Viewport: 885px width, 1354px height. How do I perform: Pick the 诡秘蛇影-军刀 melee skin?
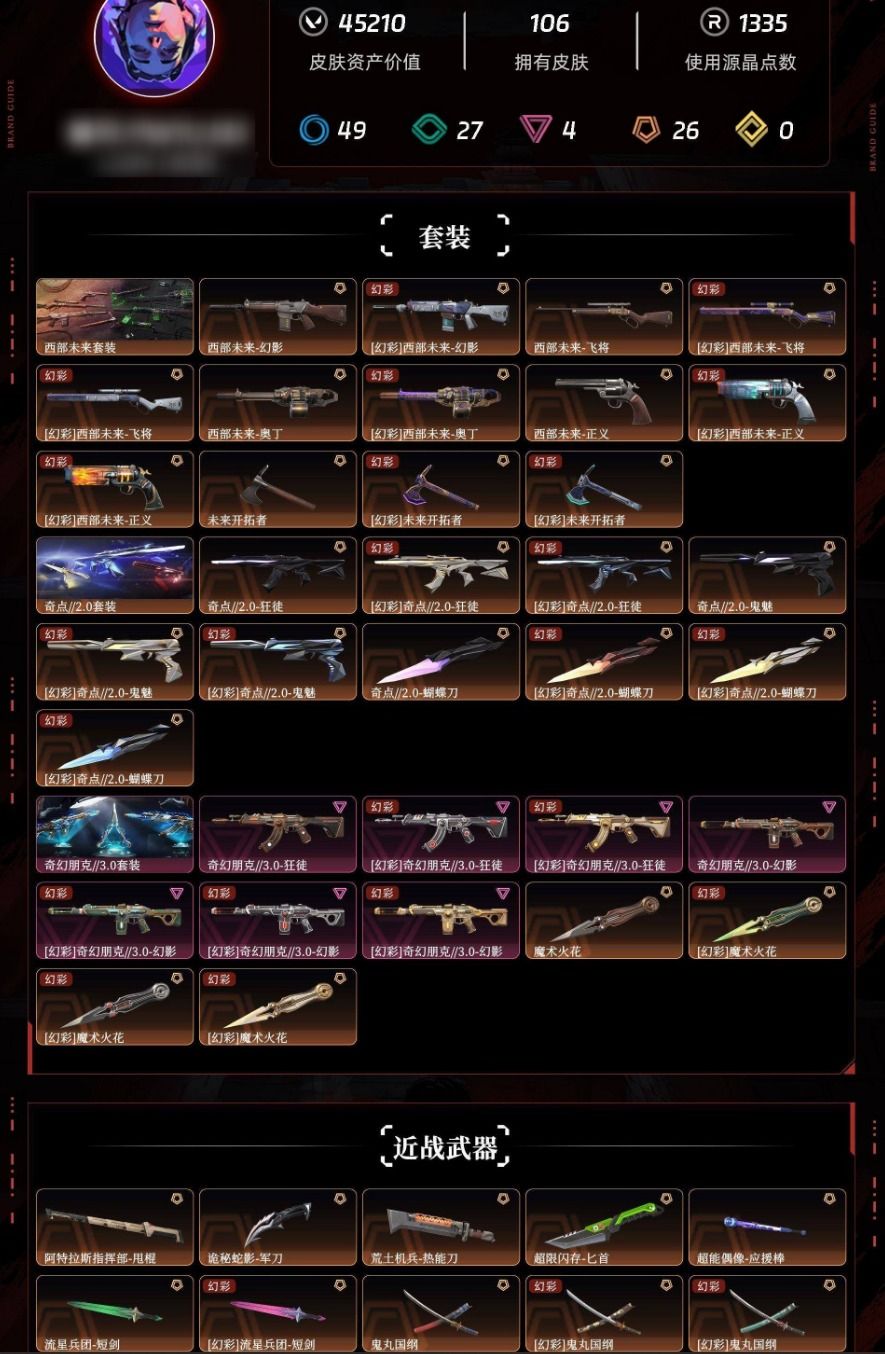click(x=278, y=1227)
